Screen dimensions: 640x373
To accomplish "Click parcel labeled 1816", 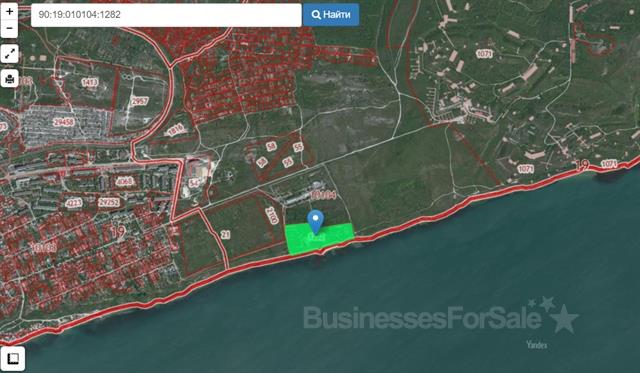I will (x=176, y=130).
